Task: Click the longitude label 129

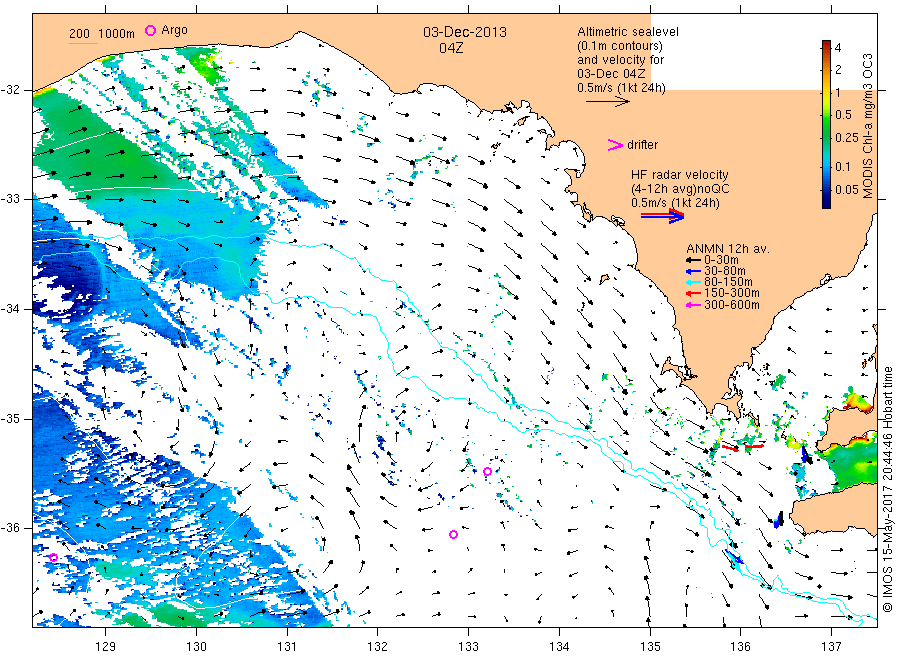Action: 106,647
